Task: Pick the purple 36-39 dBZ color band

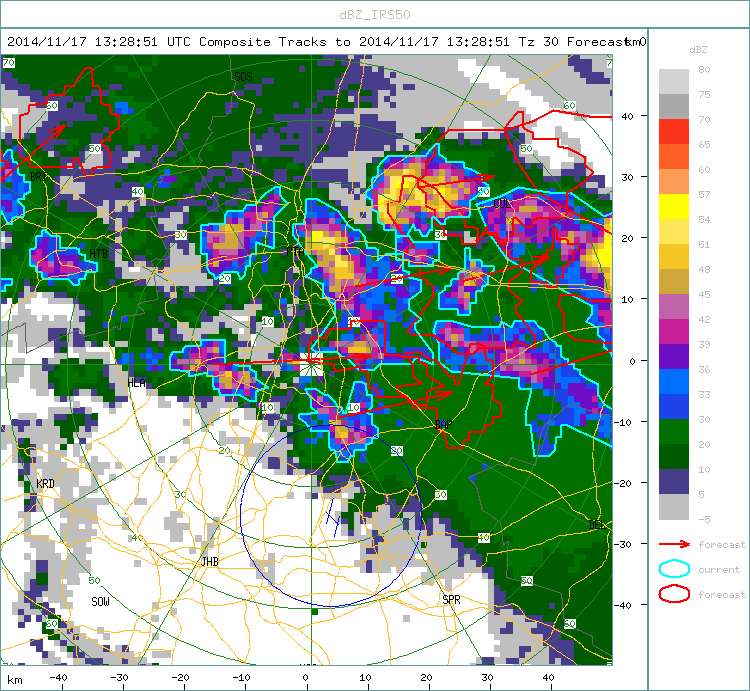Action: click(673, 356)
